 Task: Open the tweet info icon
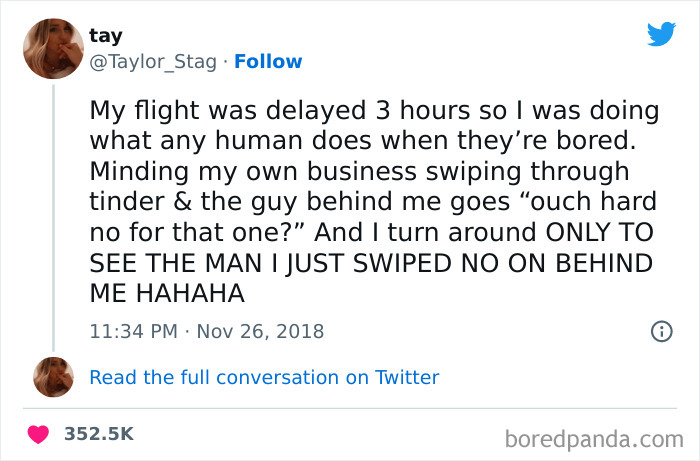point(660,330)
